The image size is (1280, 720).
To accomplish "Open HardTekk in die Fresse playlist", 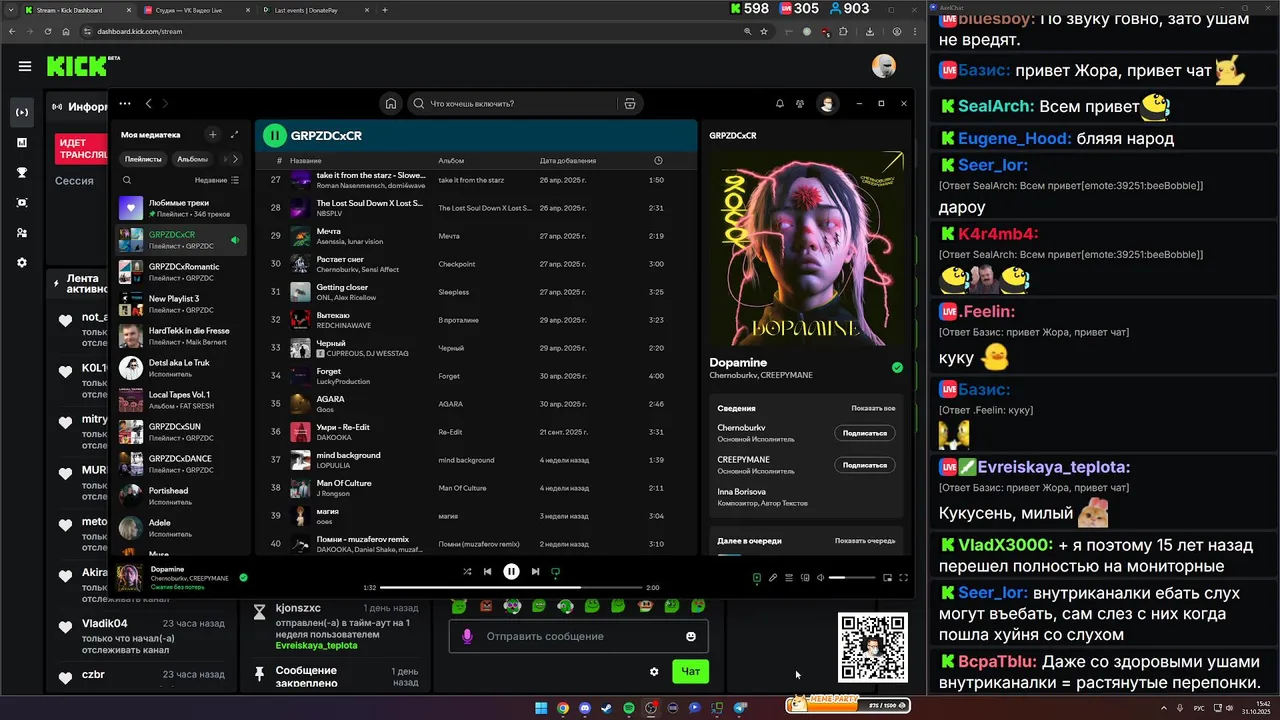I will coord(182,336).
